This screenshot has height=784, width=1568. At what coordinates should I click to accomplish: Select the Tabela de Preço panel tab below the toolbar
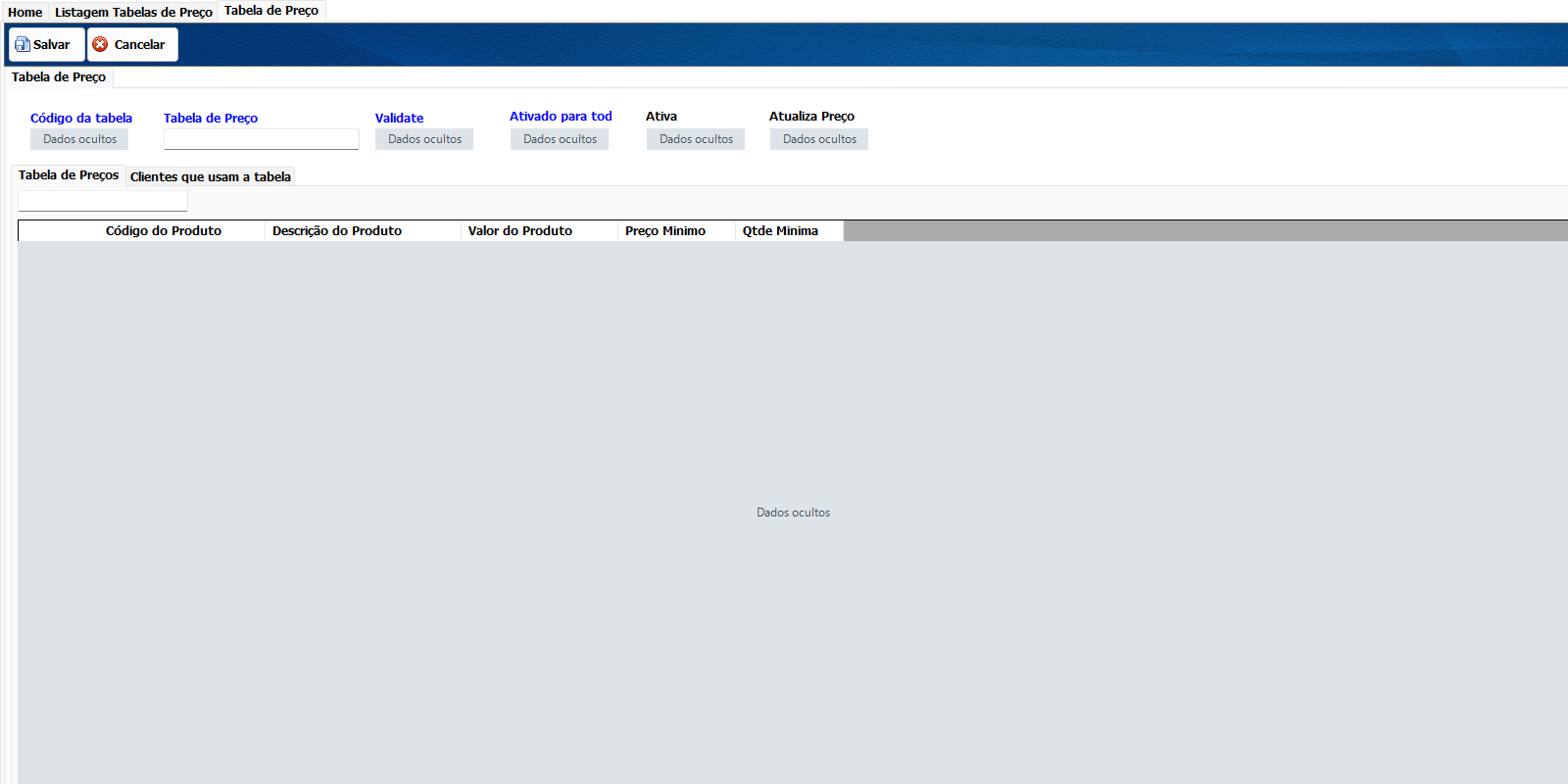(x=59, y=77)
